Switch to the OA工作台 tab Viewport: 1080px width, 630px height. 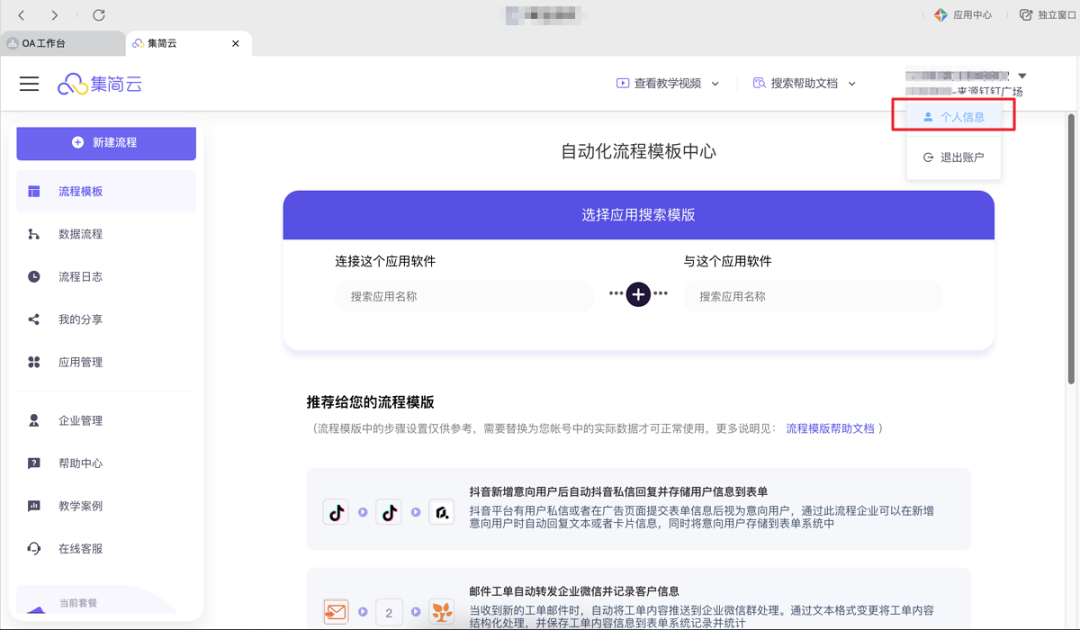click(63, 43)
